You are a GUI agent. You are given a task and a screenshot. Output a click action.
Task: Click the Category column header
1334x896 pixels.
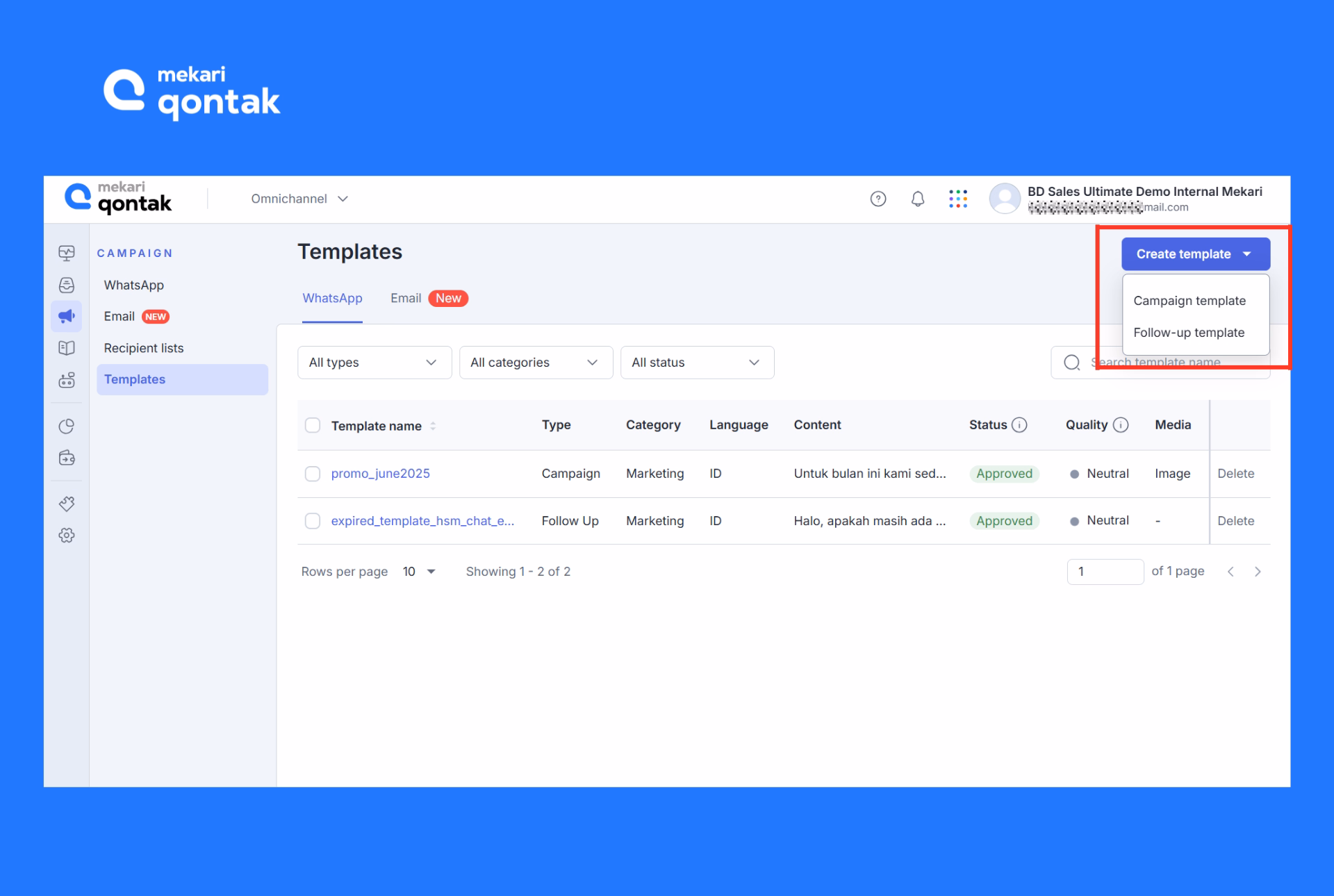point(653,425)
